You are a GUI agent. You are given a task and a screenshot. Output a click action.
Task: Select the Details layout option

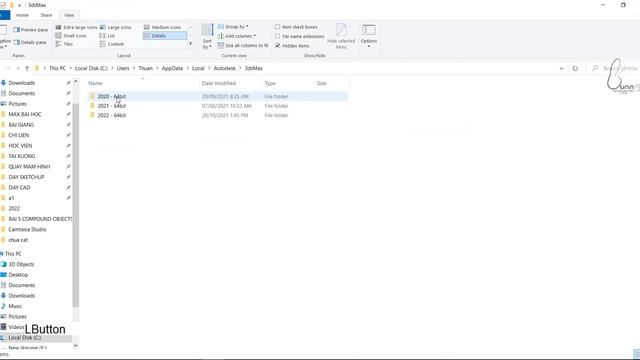pos(165,36)
